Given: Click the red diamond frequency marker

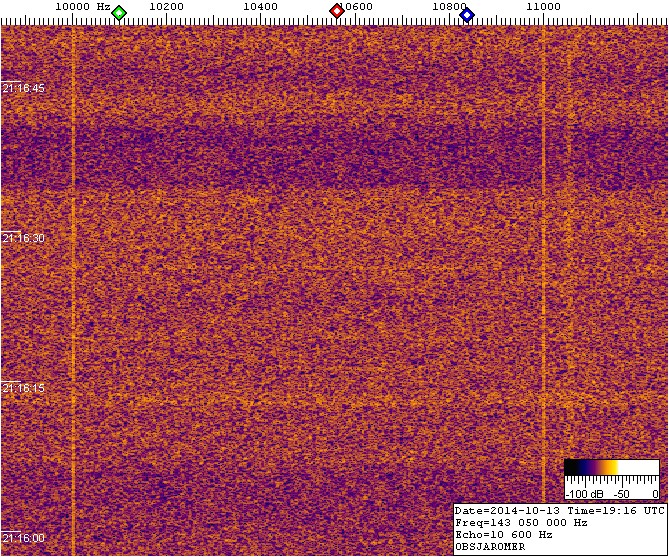Looking at the screenshot, I should [337, 12].
